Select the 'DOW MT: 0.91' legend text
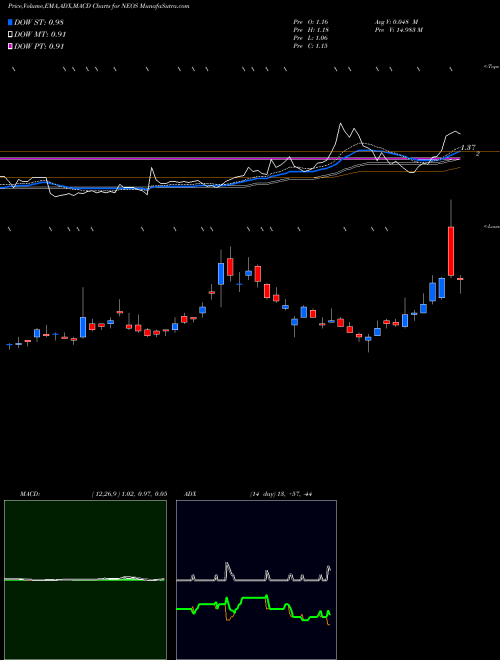 (40, 35)
